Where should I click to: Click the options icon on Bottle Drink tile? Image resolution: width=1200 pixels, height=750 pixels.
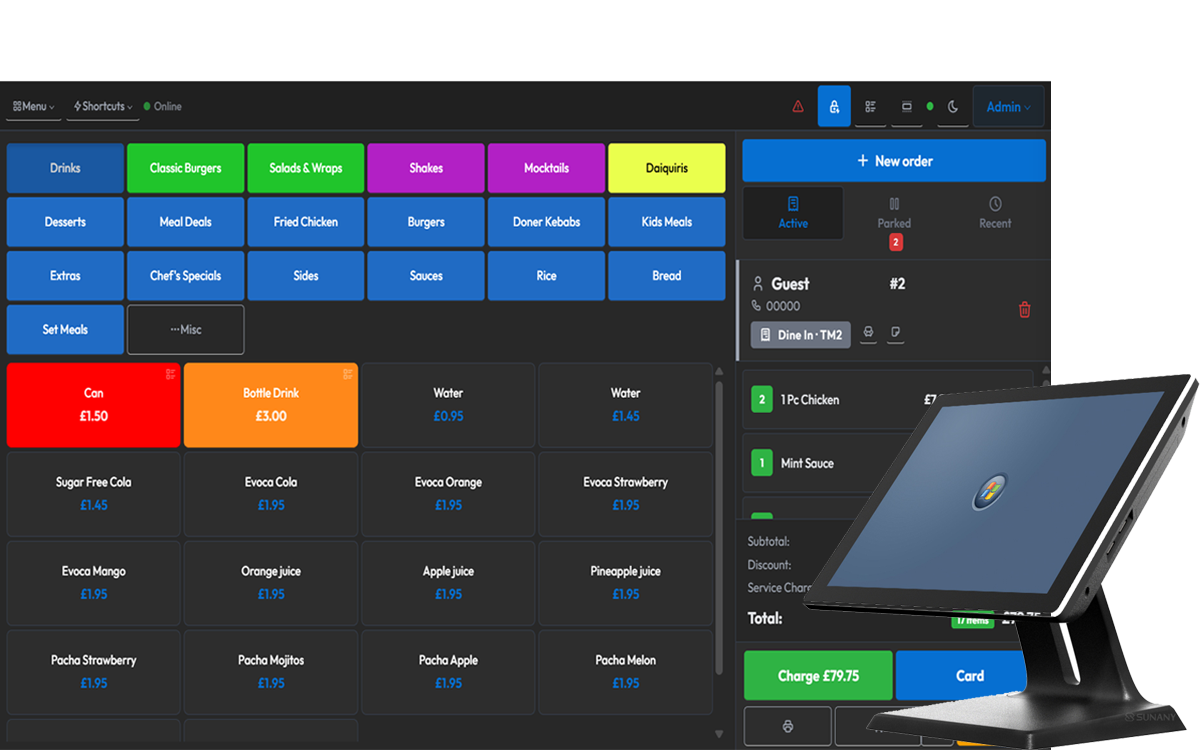(x=348, y=374)
